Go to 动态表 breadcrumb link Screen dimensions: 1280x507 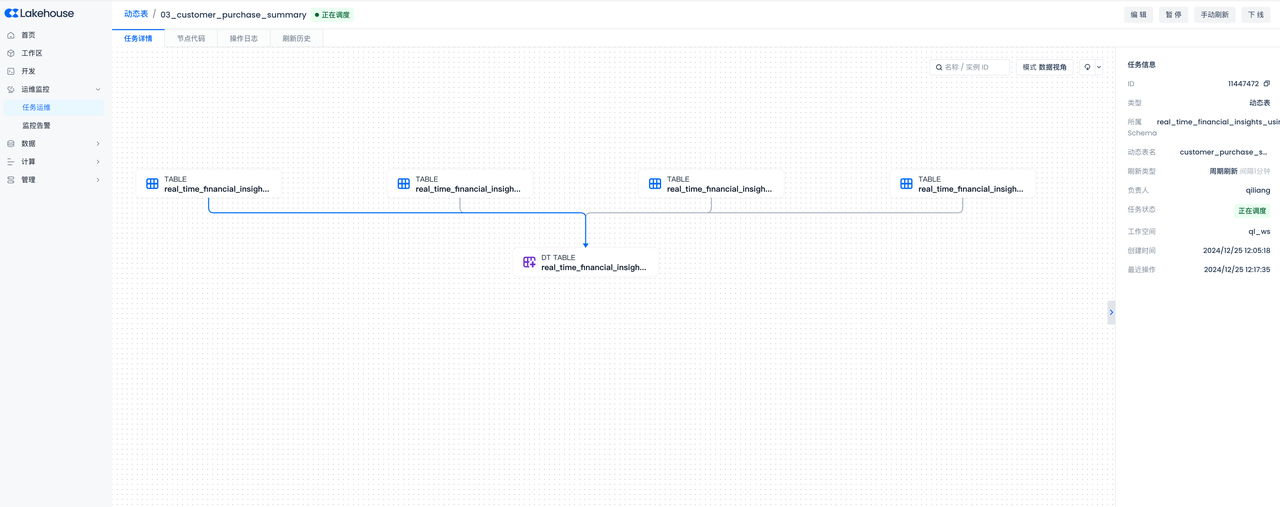click(136, 14)
